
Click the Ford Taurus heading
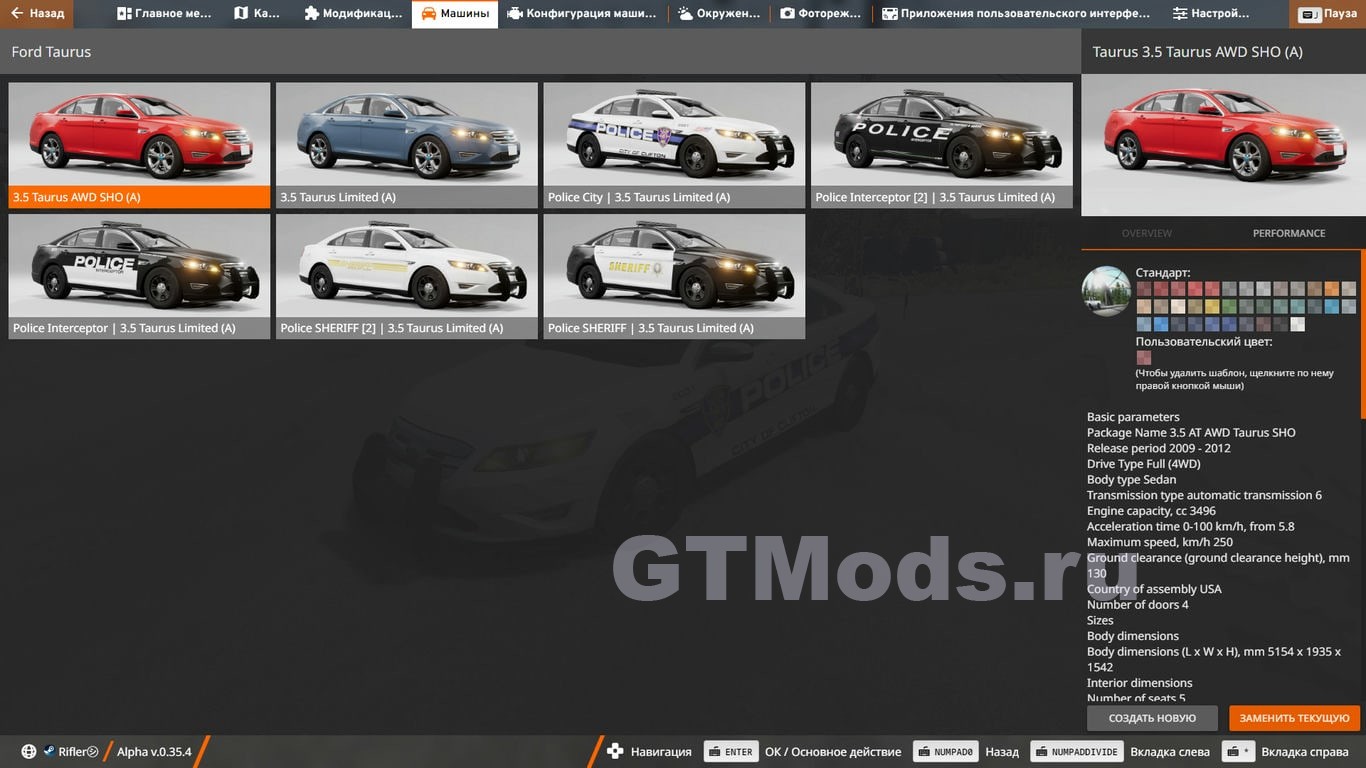(x=51, y=52)
